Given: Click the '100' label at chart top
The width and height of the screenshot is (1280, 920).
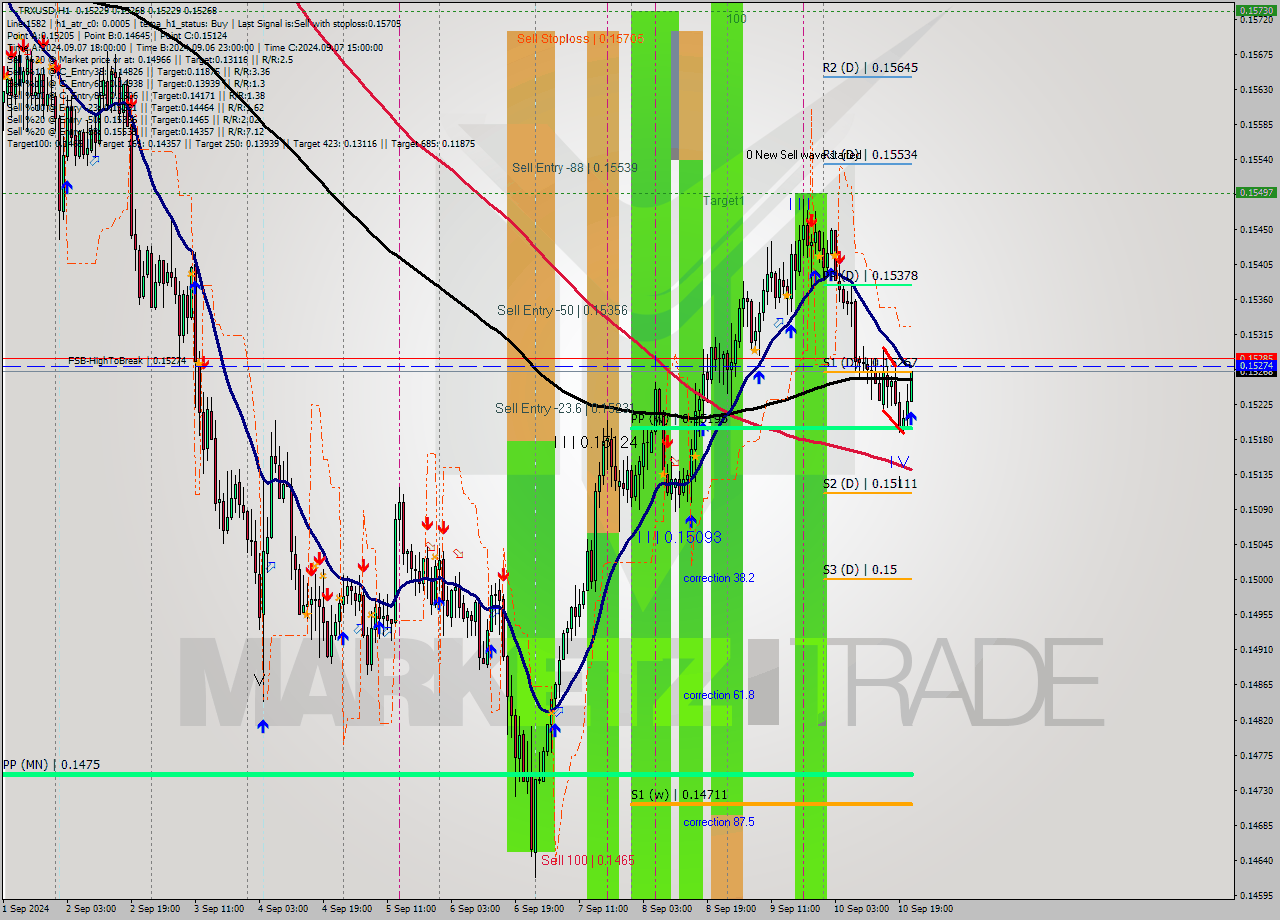Looking at the screenshot, I should click(736, 19).
